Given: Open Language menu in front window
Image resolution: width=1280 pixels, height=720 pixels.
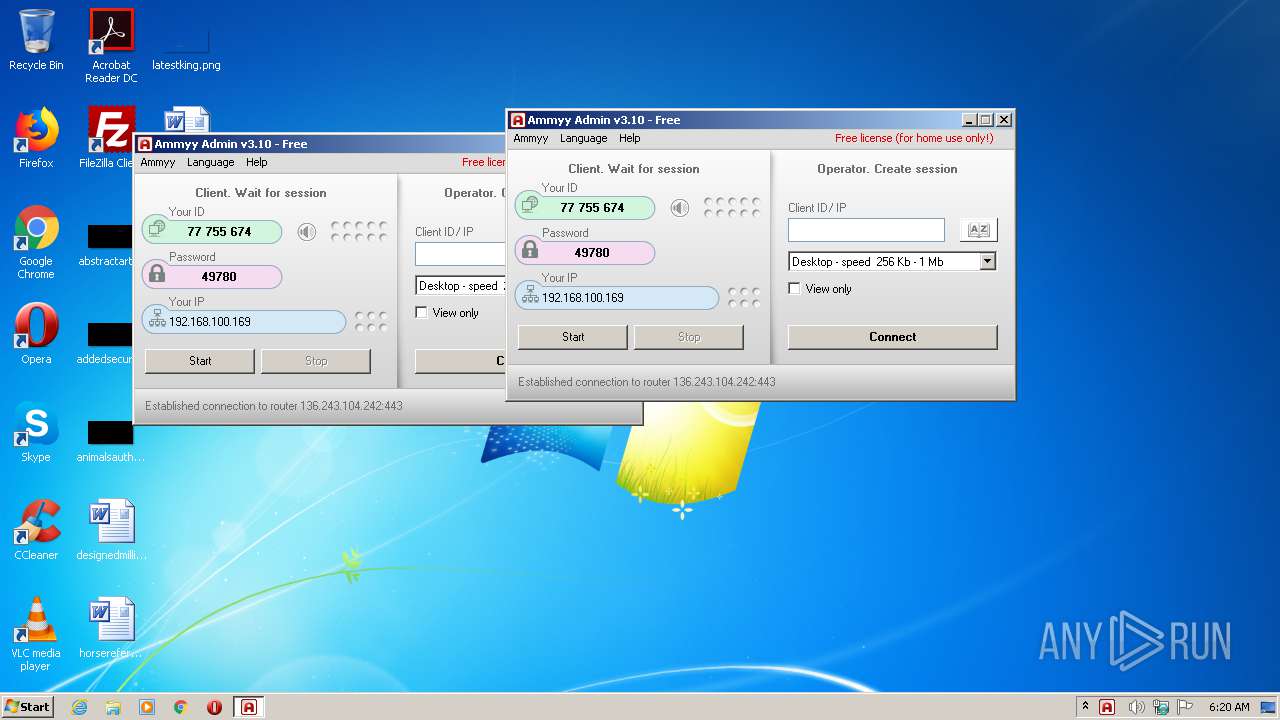Looking at the screenshot, I should pos(583,139).
